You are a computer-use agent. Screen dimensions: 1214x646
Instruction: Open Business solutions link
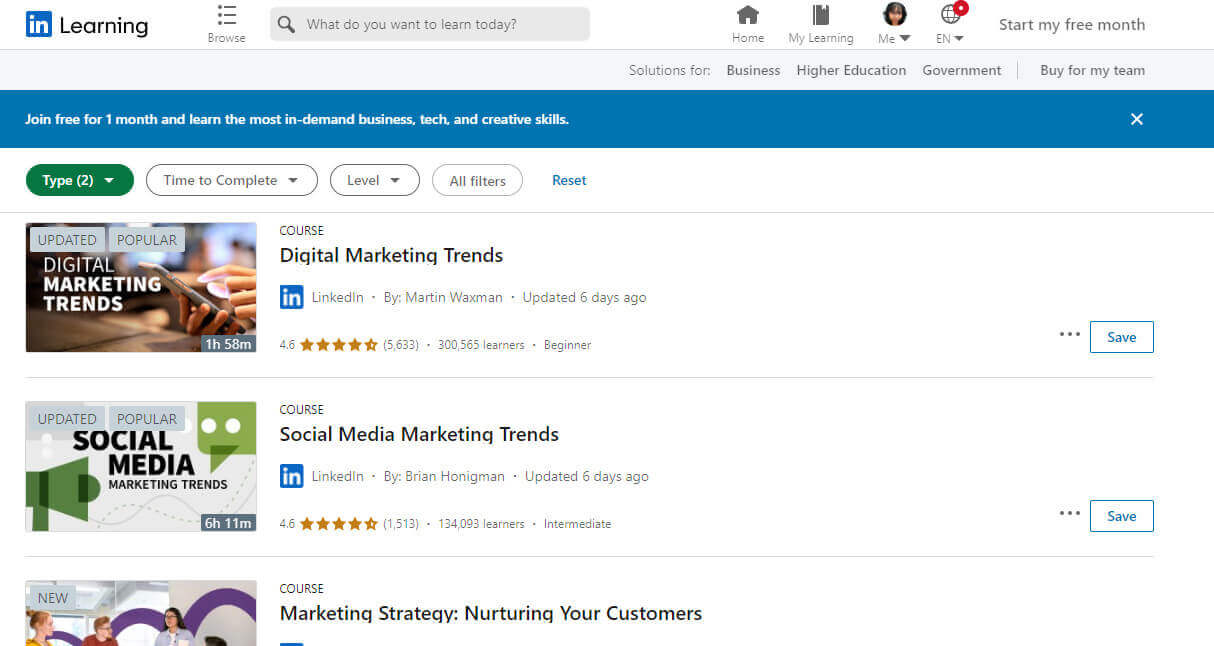(x=753, y=70)
